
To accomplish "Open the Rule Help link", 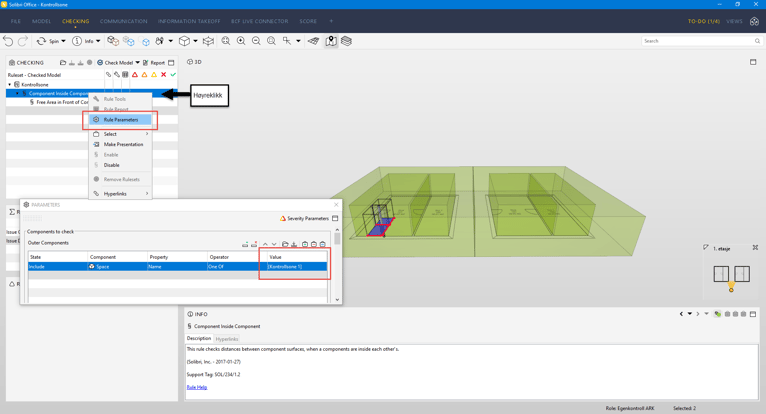I will [197, 387].
